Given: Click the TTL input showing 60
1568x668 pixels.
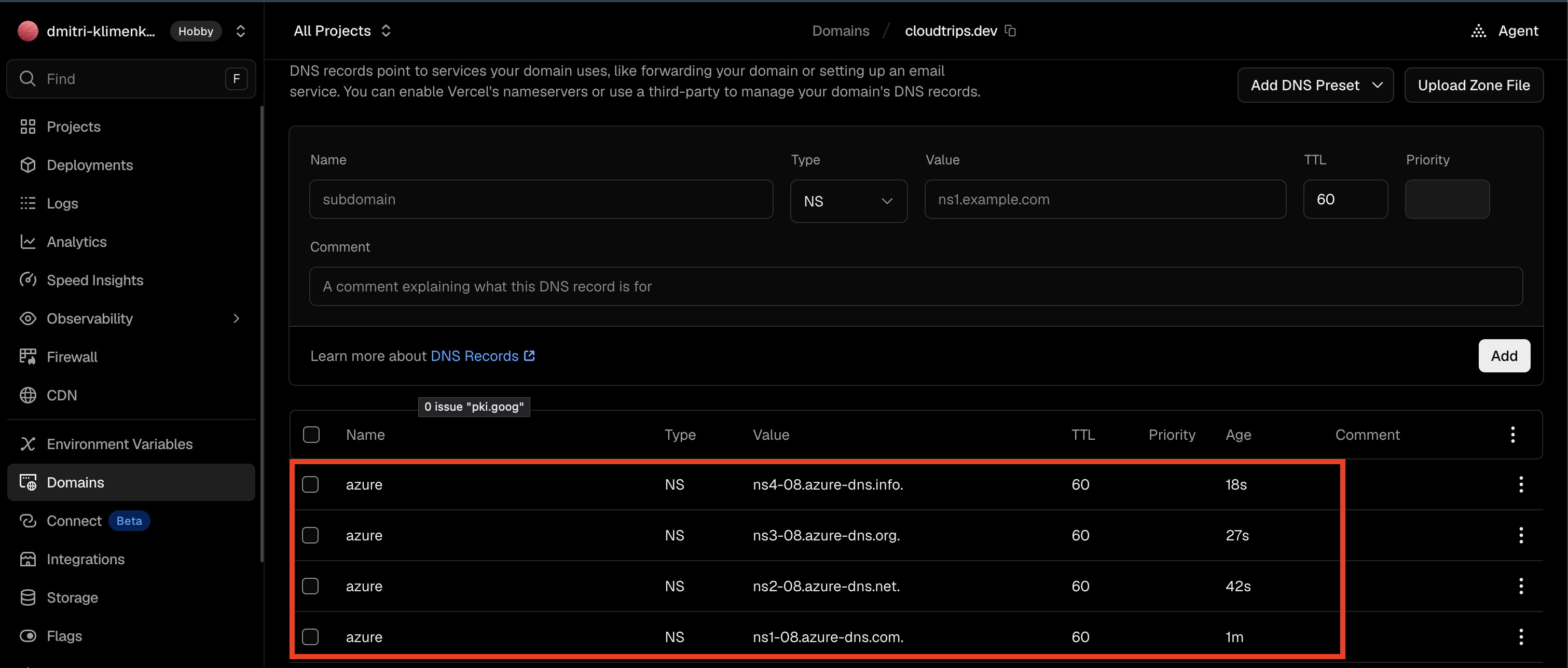Looking at the screenshot, I should tap(1345, 199).
